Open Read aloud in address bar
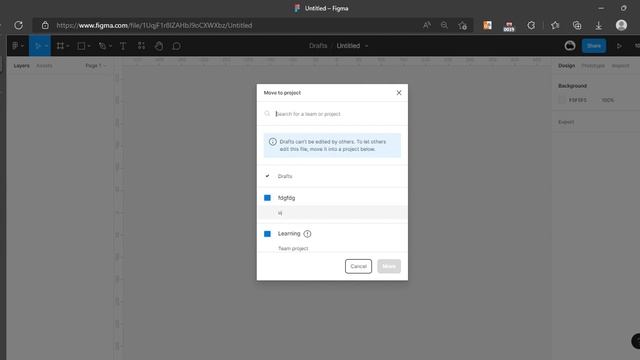This screenshot has height=360, width=640. [427, 25]
